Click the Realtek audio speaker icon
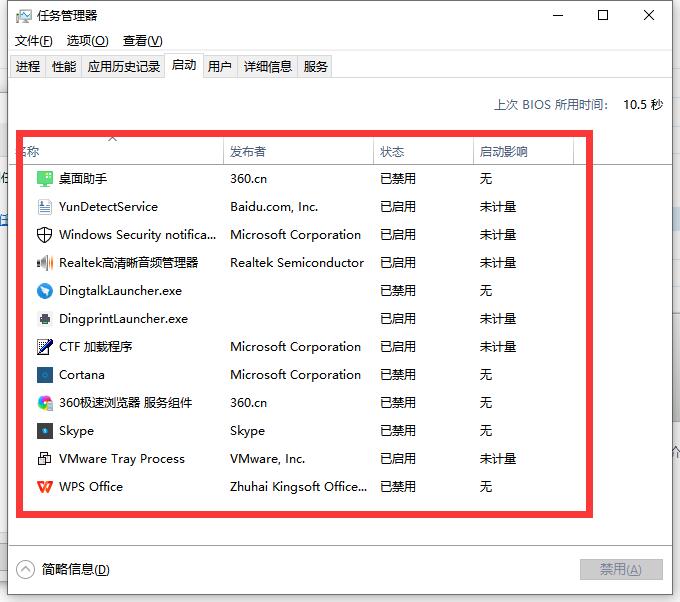The image size is (680, 602). tap(44, 263)
